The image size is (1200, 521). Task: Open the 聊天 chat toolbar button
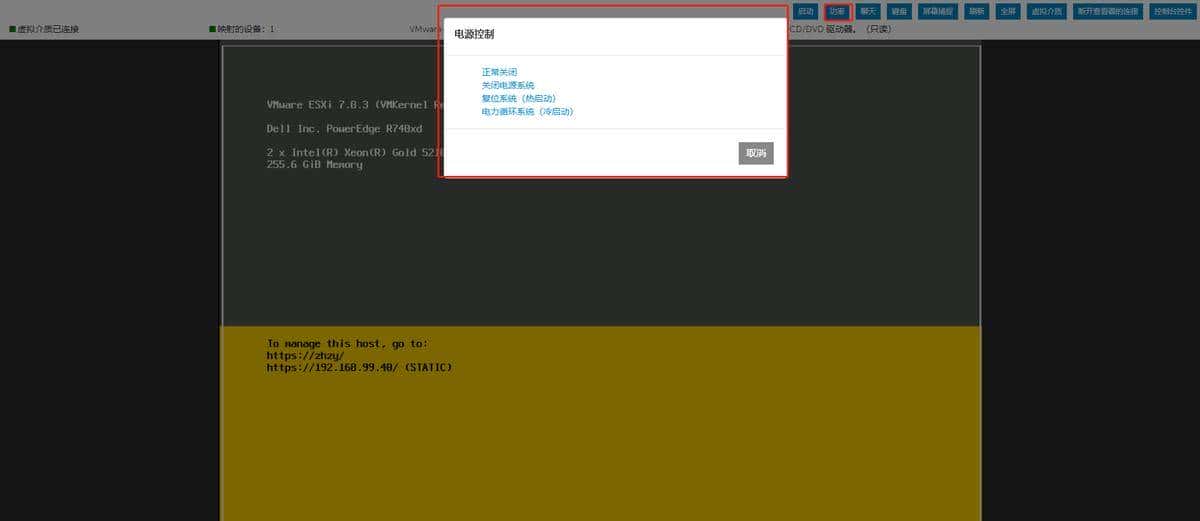click(868, 12)
